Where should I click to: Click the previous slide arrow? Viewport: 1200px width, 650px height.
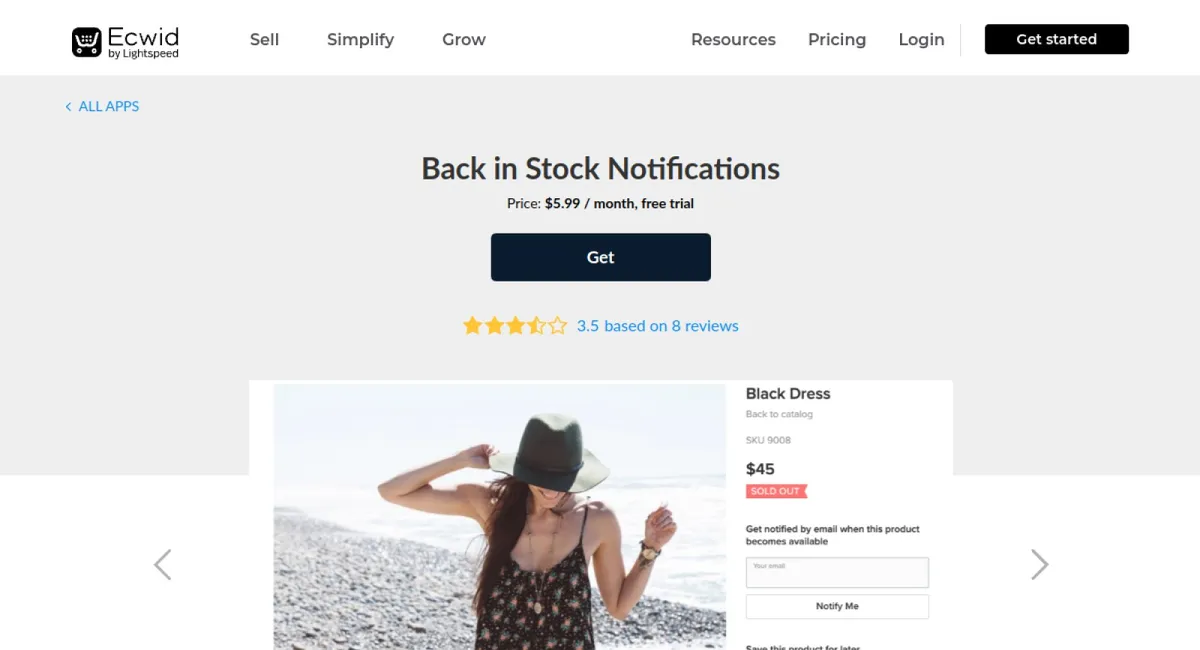[x=163, y=565]
